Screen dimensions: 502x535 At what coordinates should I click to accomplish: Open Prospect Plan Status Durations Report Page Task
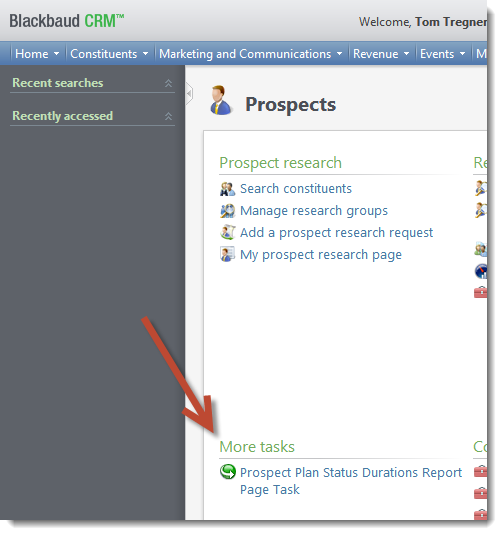coord(350,481)
